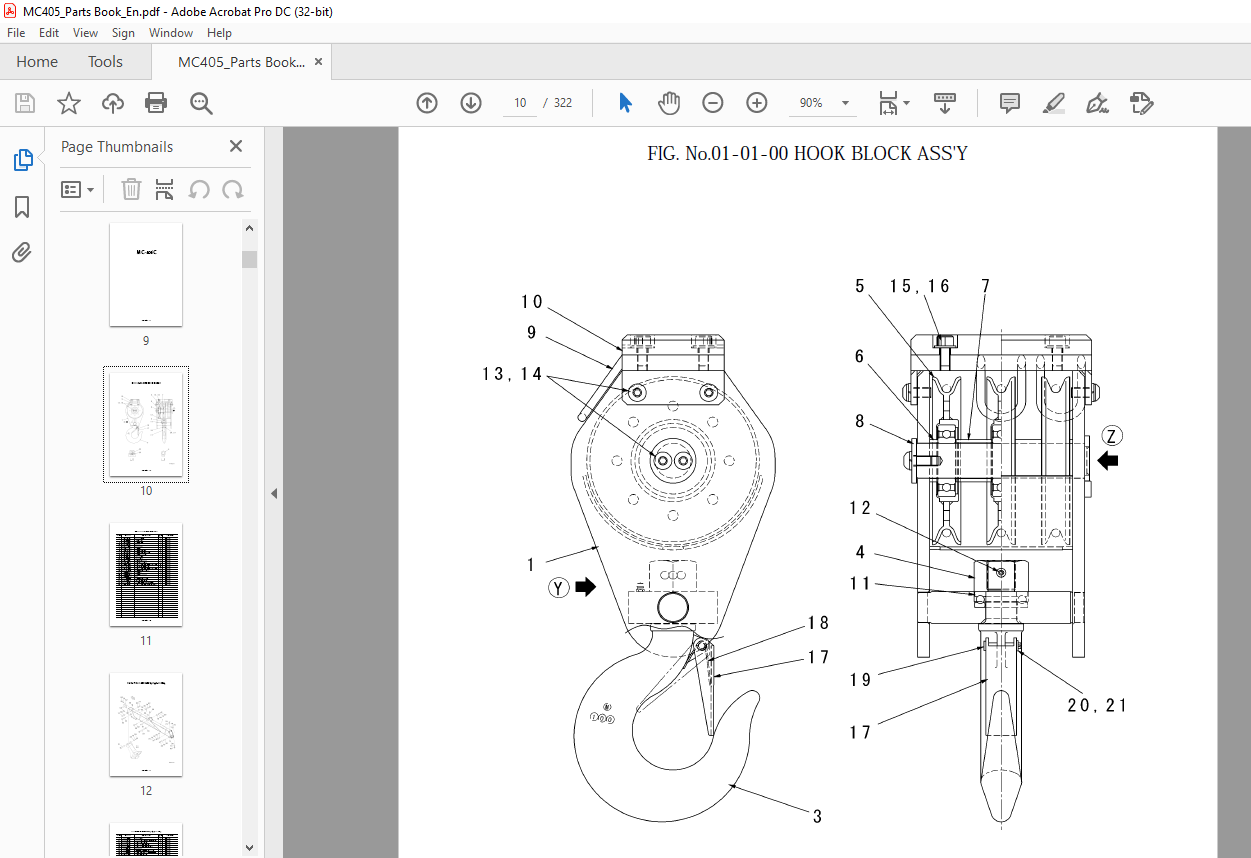Collapse the navigation pane arrow

pos(273,493)
